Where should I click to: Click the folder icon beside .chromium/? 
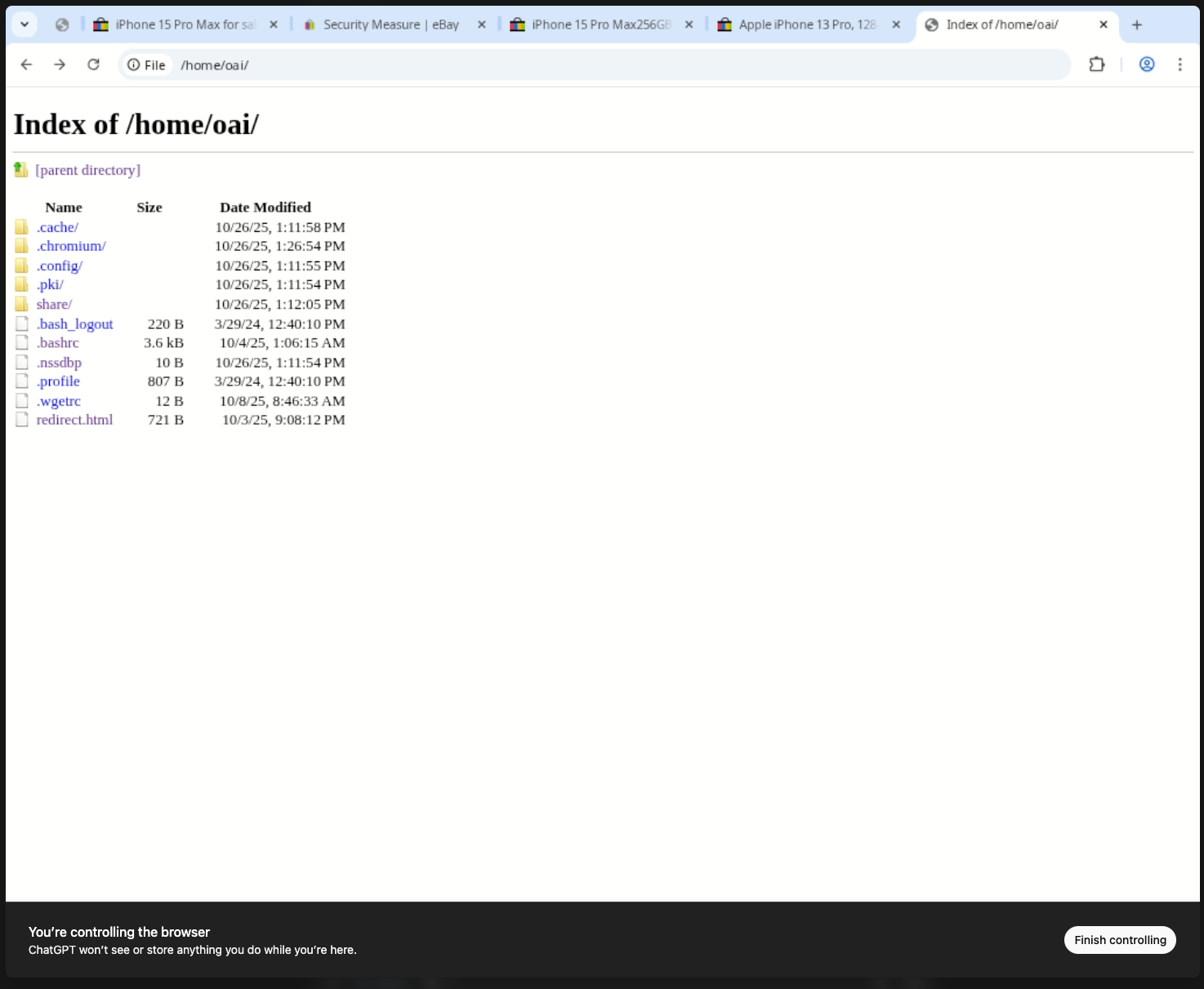coord(21,246)
